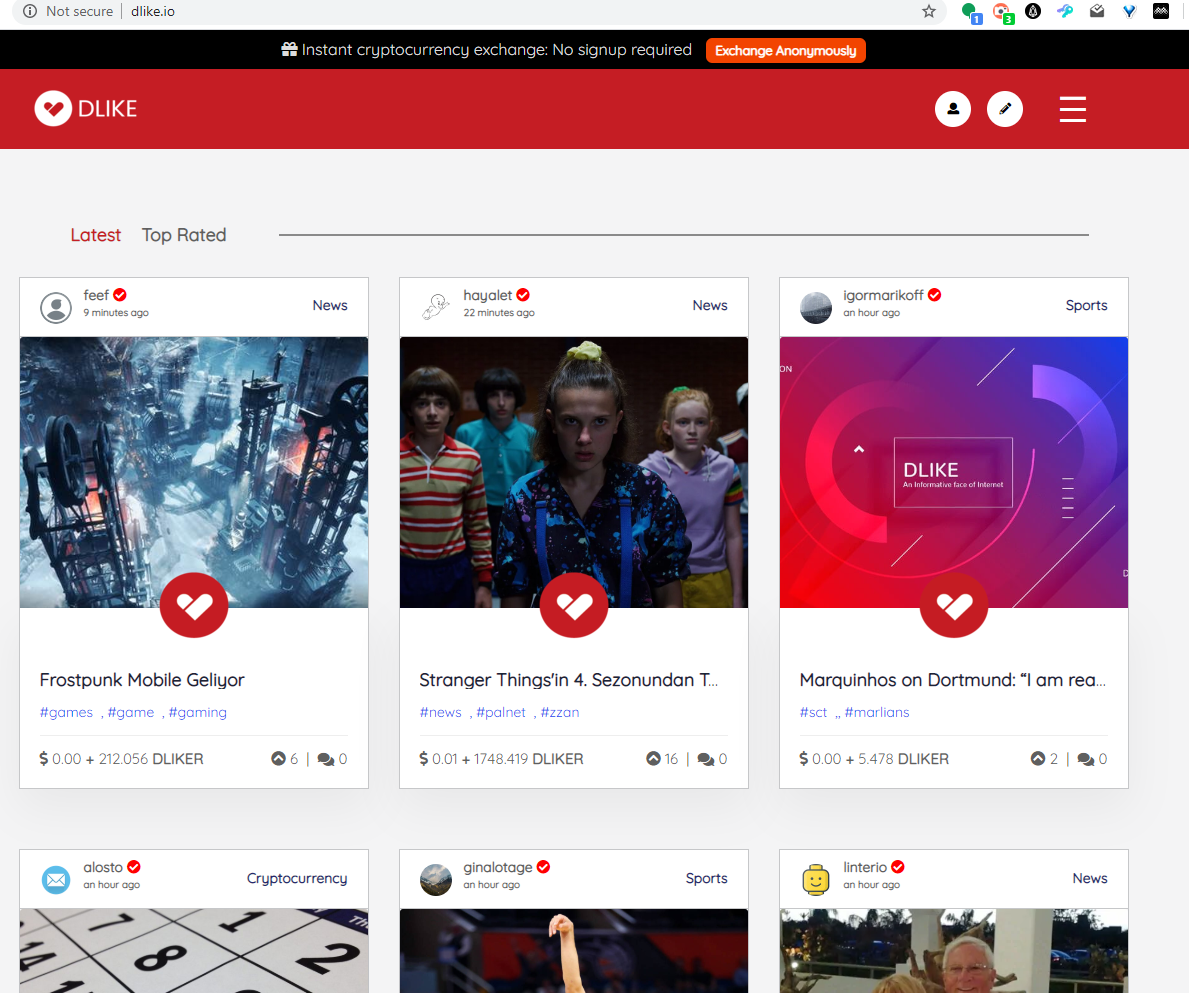Click the "$ 0.01 + 1748.419 DLIKER" payout
Viewport: 1189px width, 993px height.
click(x=501, y=759)
